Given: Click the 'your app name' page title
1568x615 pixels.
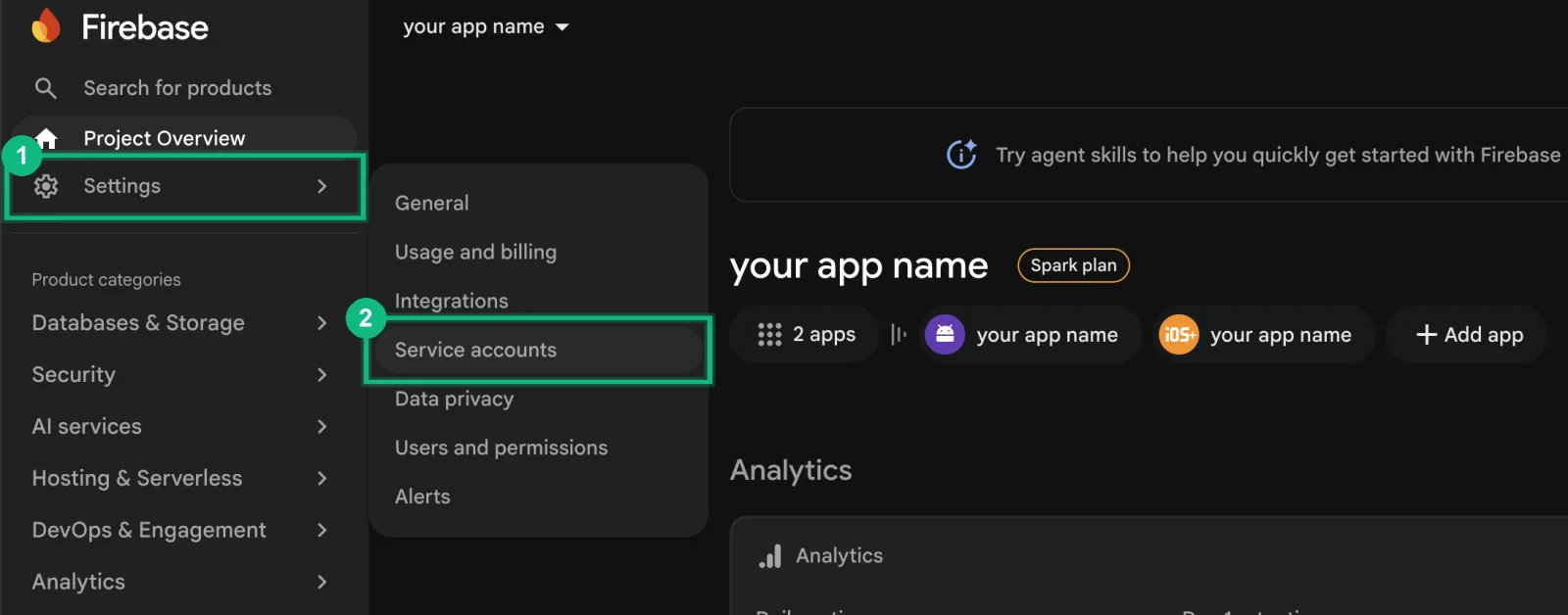Looking at the screenshot, I should pos(858,266).
